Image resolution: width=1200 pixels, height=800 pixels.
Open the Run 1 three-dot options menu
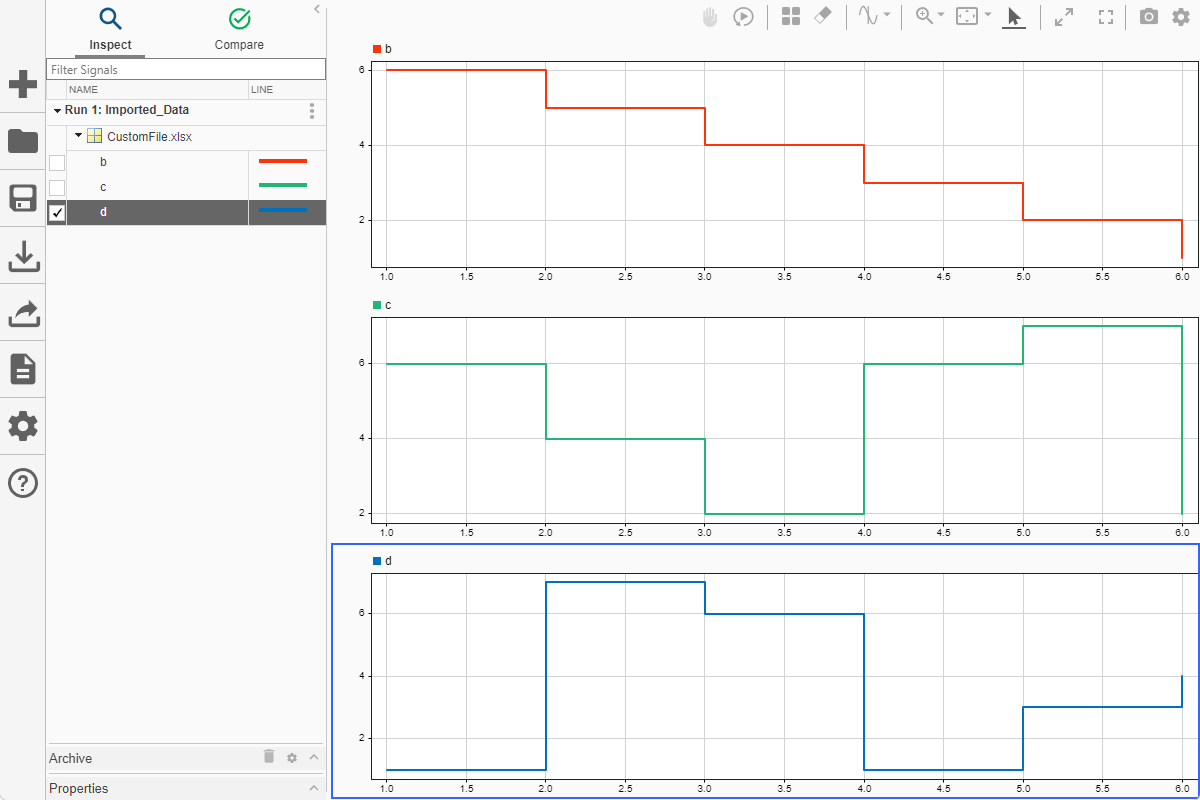(x=312, y=111)
